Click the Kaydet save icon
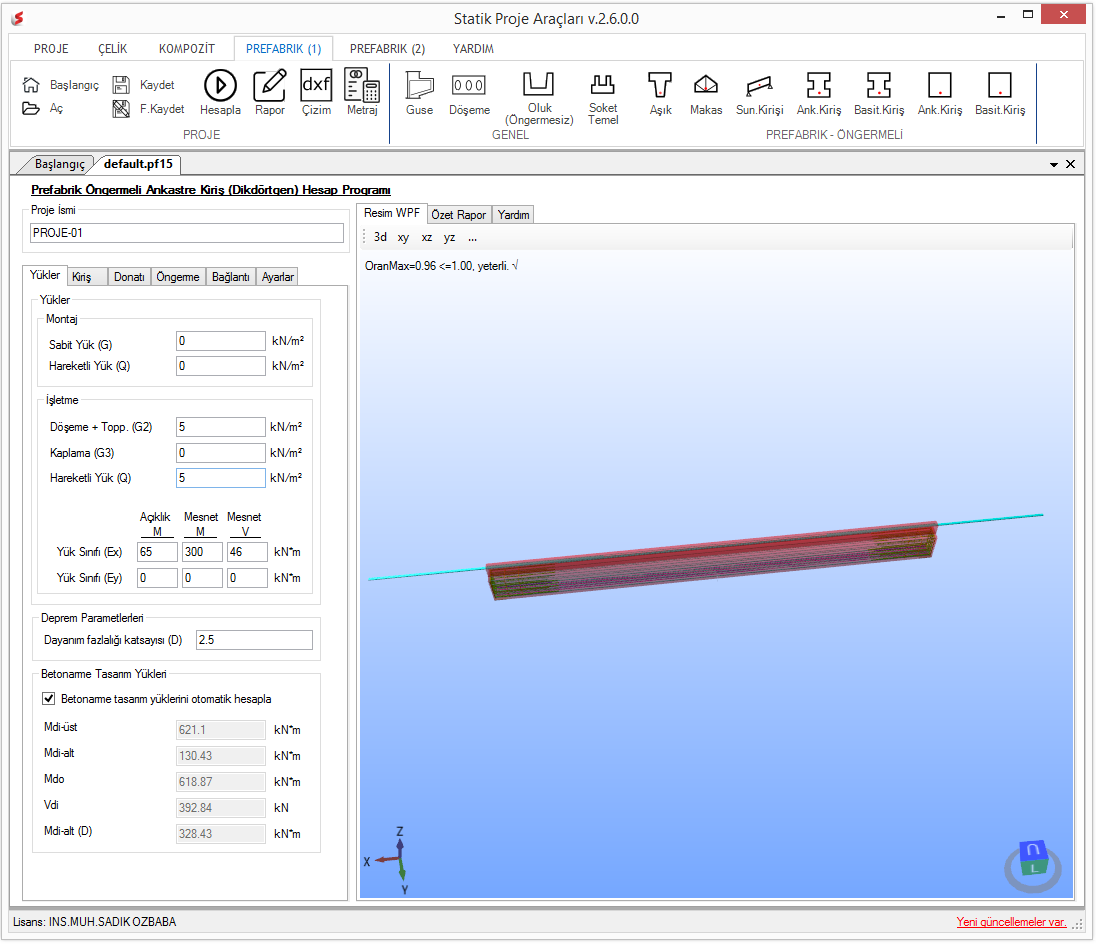This screenshot has width=1096, height=944. coord(121,85)
